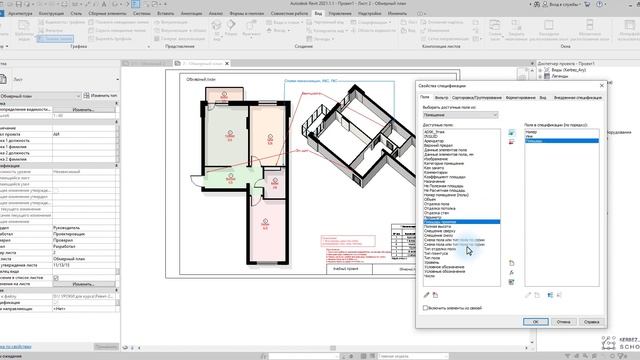
Task: Click Применить button in Properties palette
Action: pyautogui.click(x=106, y=347)
